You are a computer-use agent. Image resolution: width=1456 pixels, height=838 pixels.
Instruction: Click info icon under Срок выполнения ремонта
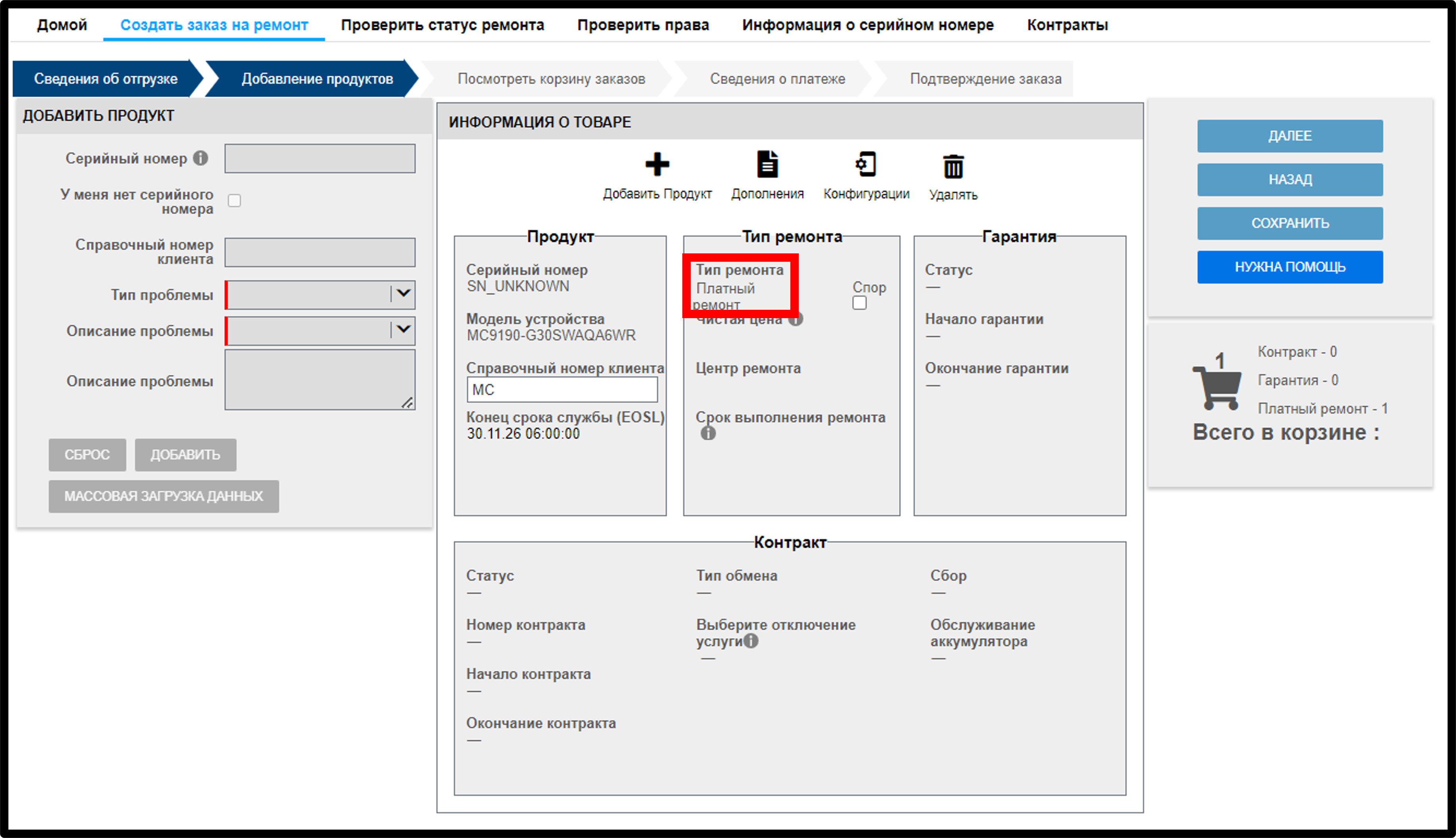click(708, 433)
